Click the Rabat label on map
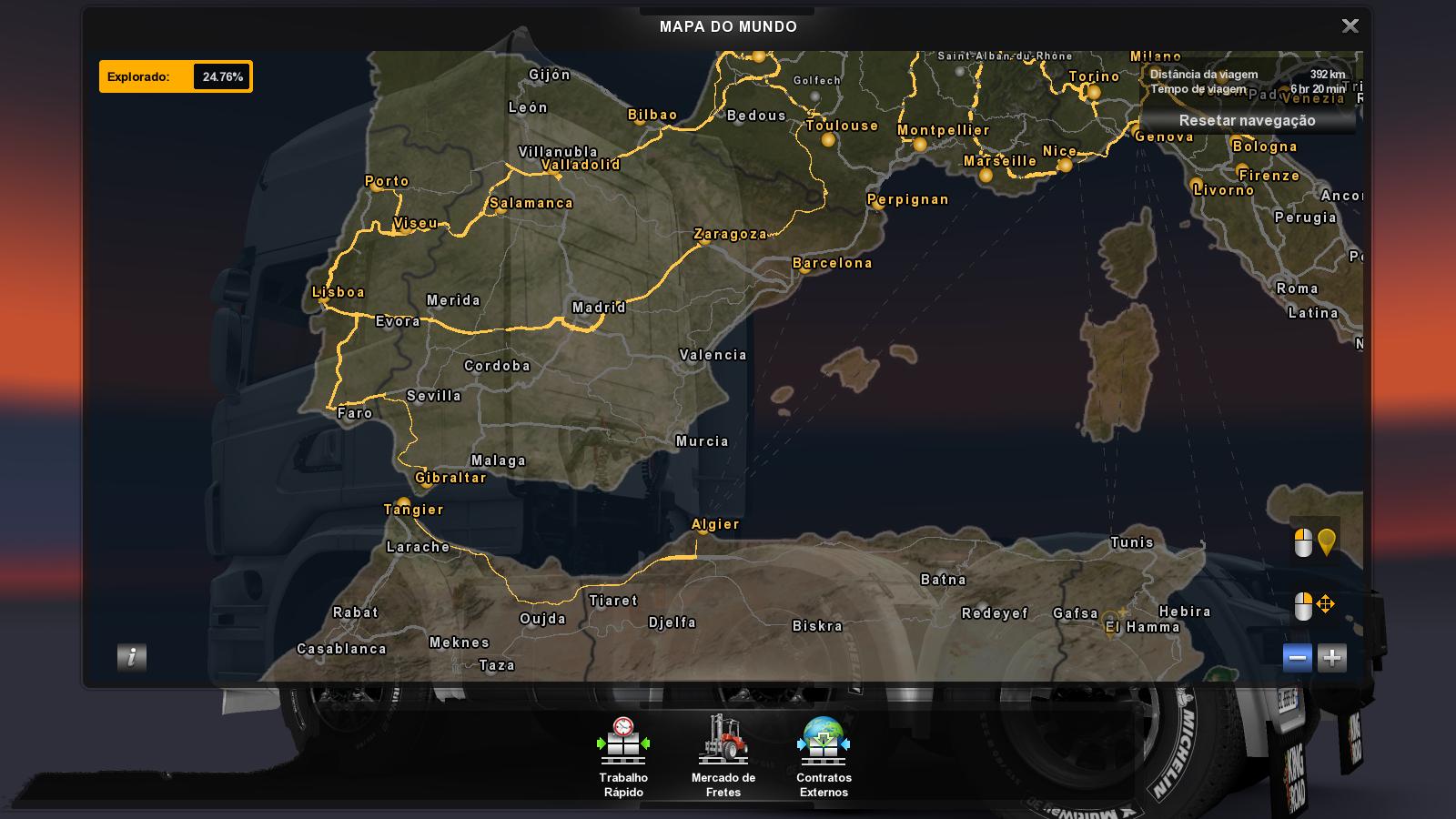 (x=356, y=612)
